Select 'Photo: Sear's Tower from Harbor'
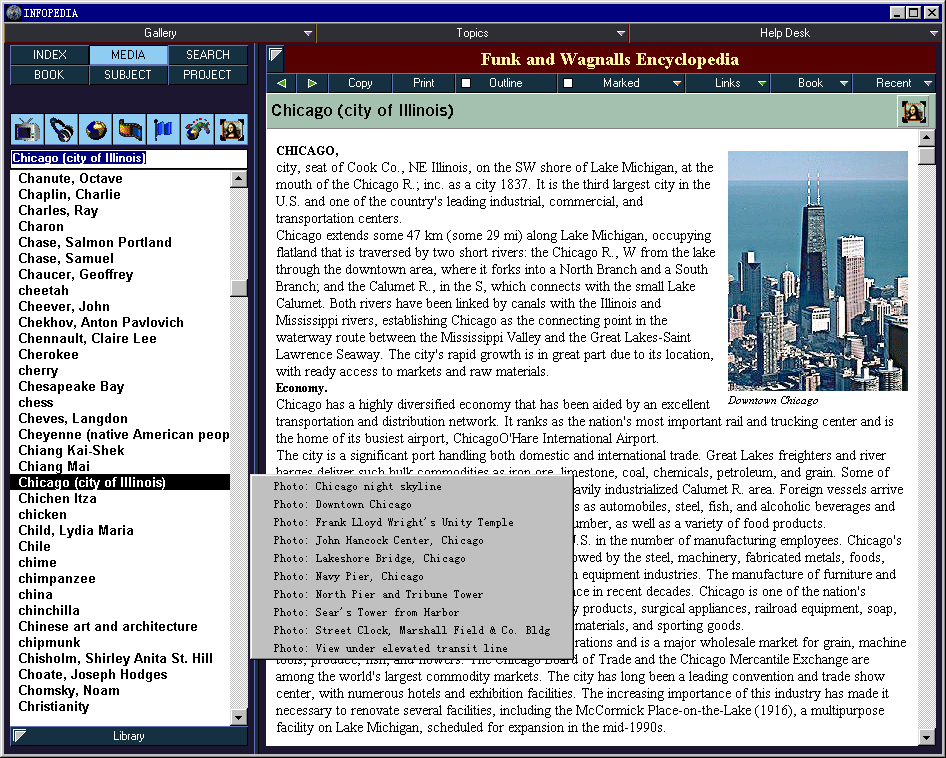Viewport: 946px width, 758px height. click(x=411, y=613)
